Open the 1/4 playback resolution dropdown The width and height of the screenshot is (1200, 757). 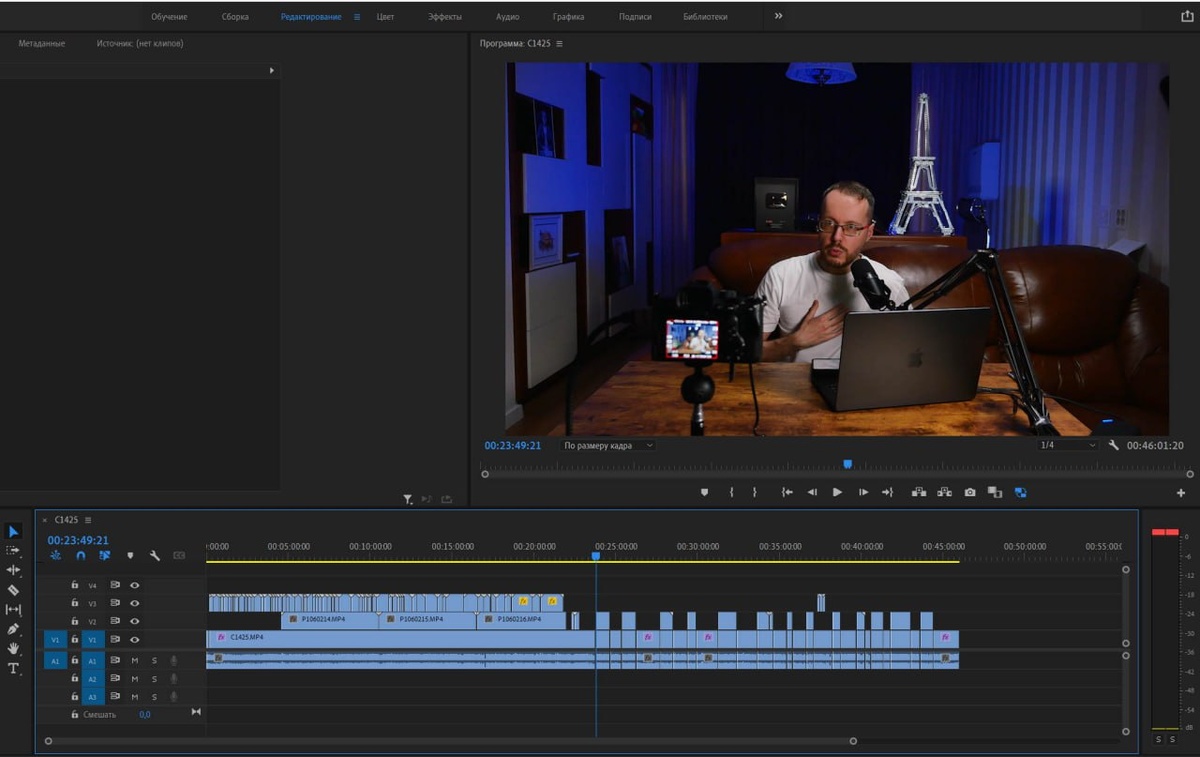coord(1067,445)
